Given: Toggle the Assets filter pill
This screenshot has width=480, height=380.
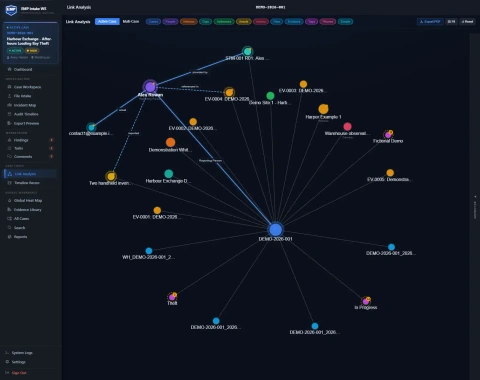Looking at the screenshot, I should (x=244, y=22).
